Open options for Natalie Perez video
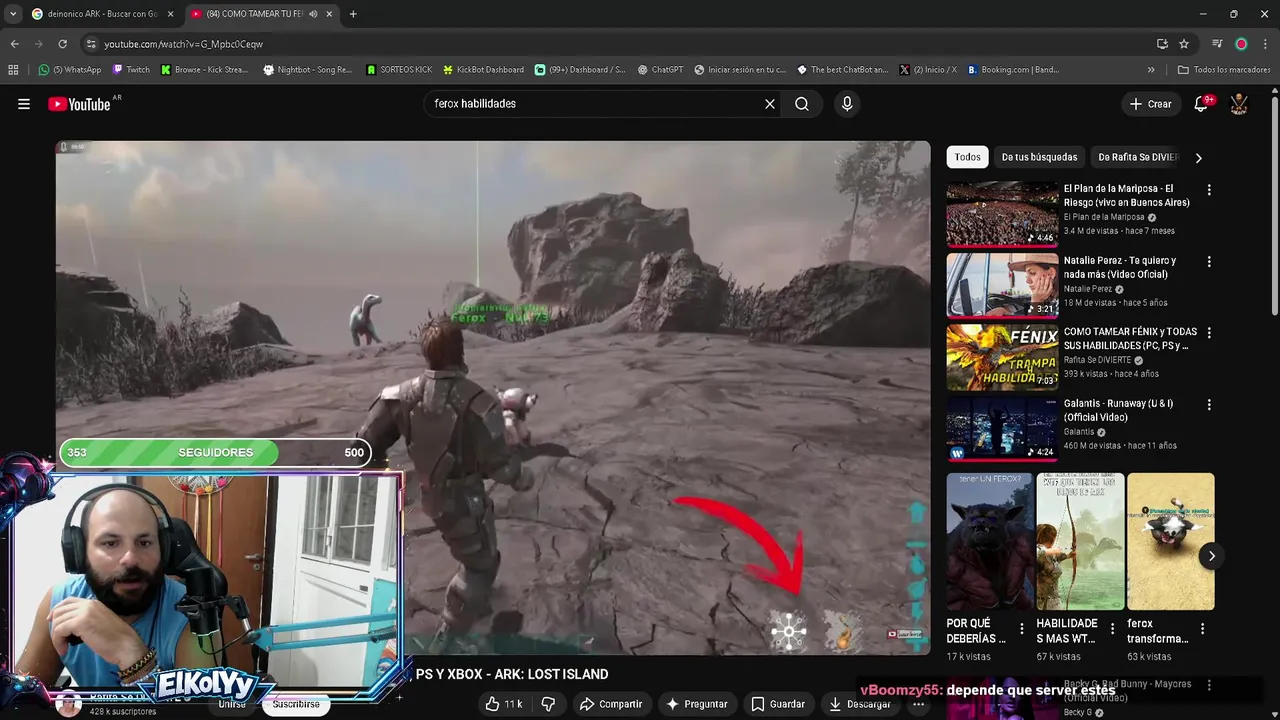This screenshot has height=720, width=1280. pyautogui.click(x=1209, y=262)
